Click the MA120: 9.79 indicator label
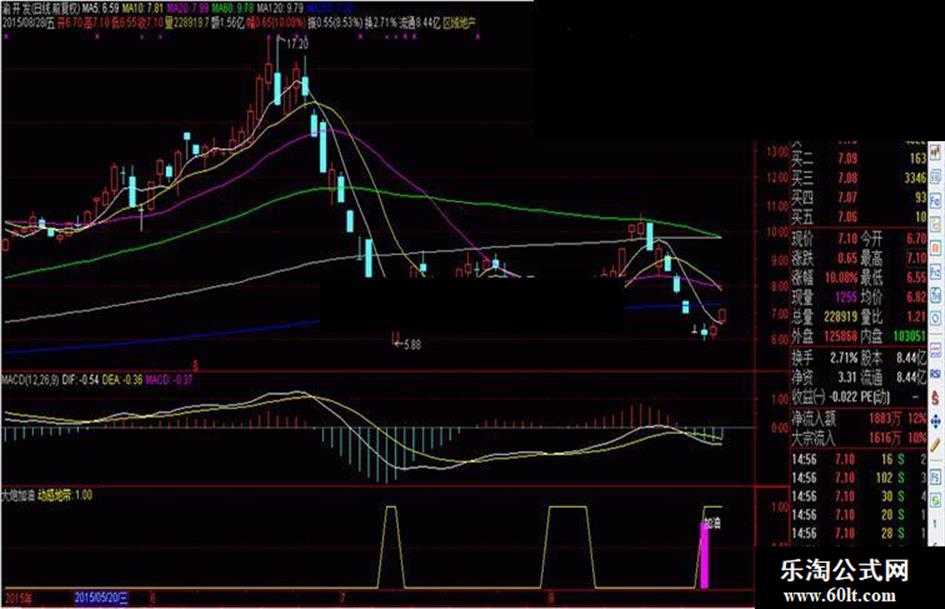 pyautogui.click(x=278, y=8)
